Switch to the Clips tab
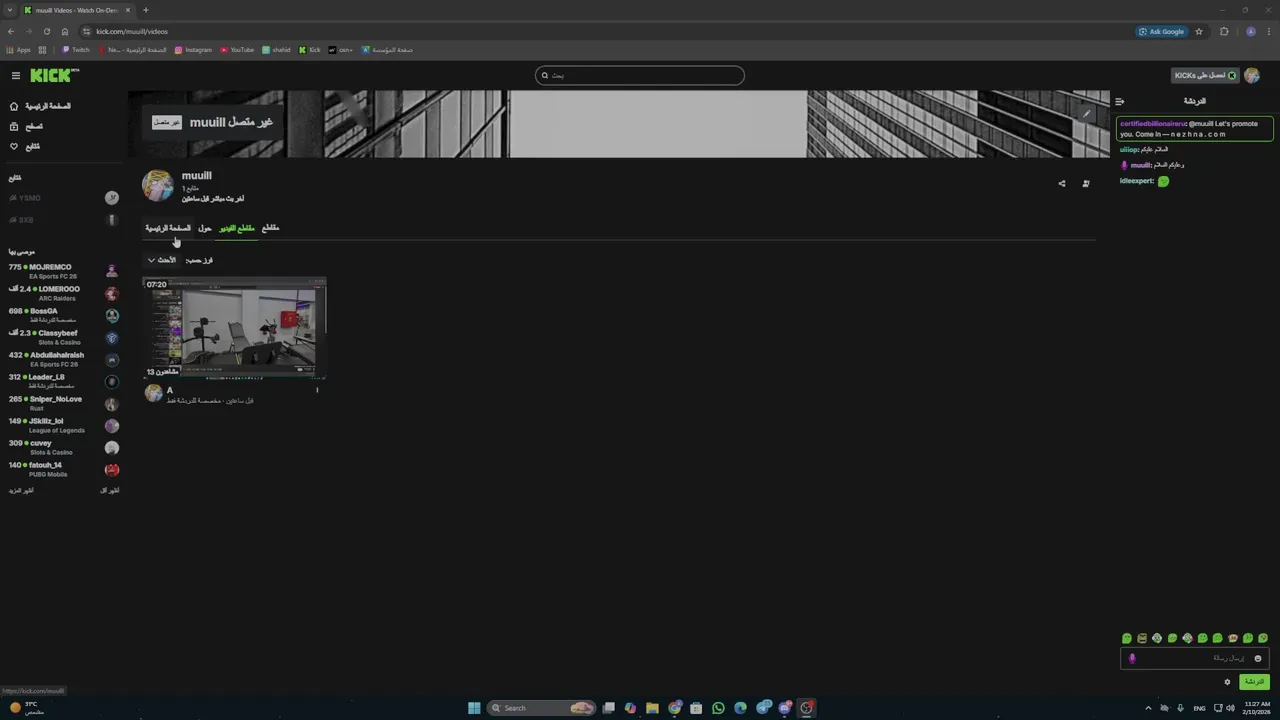1280x720 pixels. click(x=270, y=228)
